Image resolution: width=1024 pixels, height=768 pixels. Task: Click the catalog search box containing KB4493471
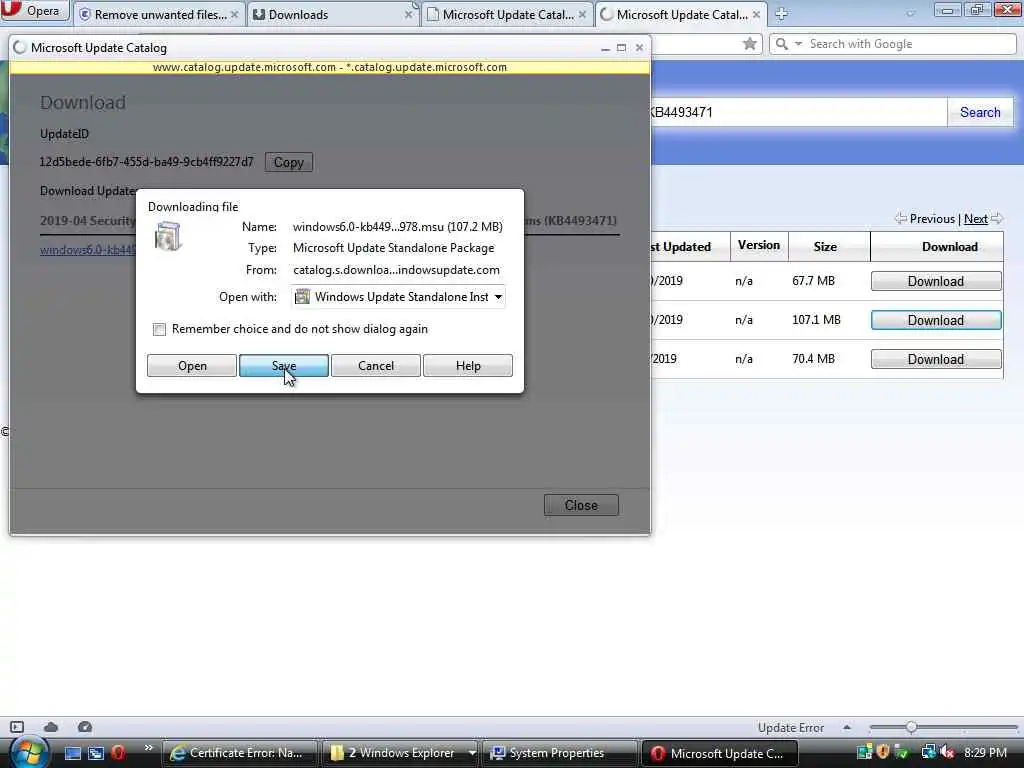799,112
